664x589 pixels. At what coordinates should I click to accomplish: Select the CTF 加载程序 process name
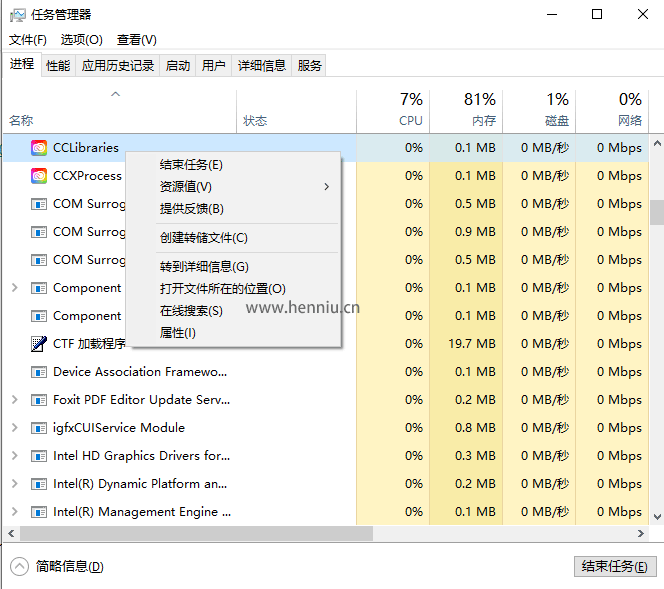coord(89,343)
